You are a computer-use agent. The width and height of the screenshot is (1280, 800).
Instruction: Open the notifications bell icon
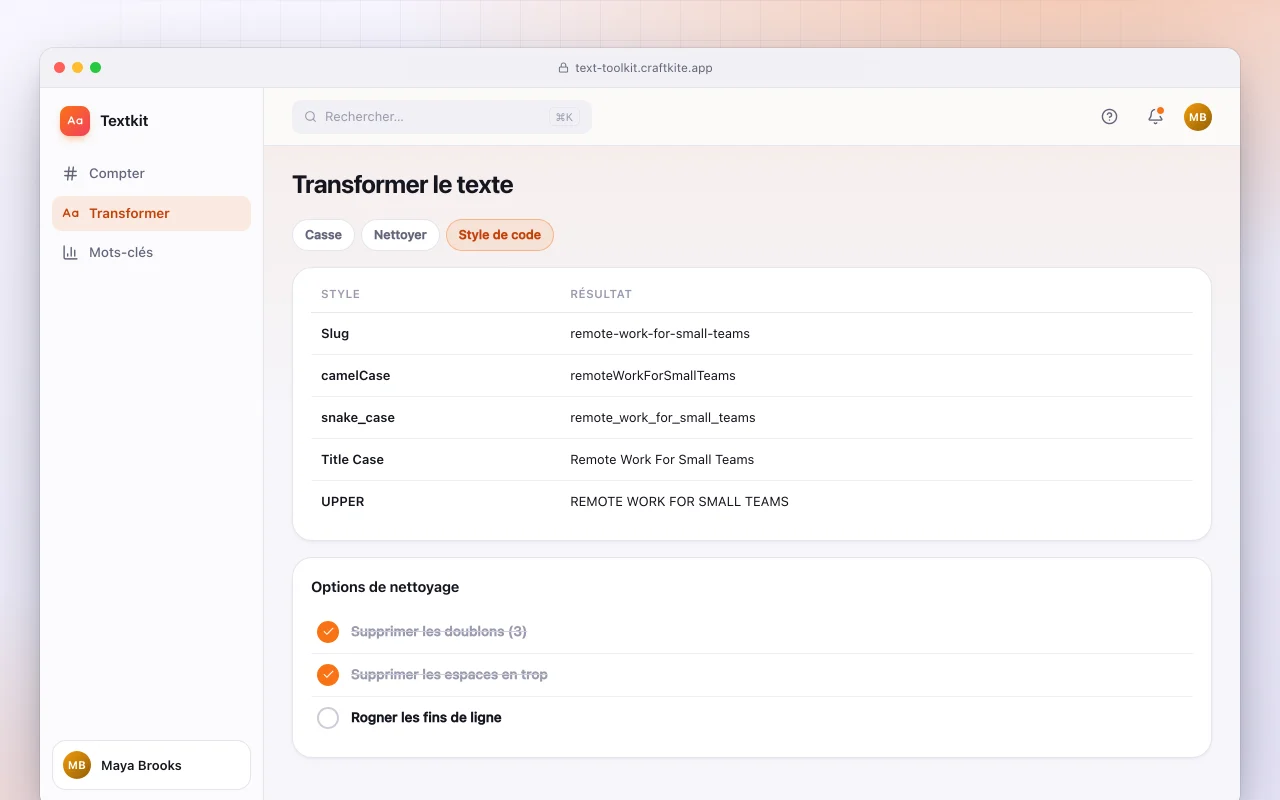(x=1155, y=117)
